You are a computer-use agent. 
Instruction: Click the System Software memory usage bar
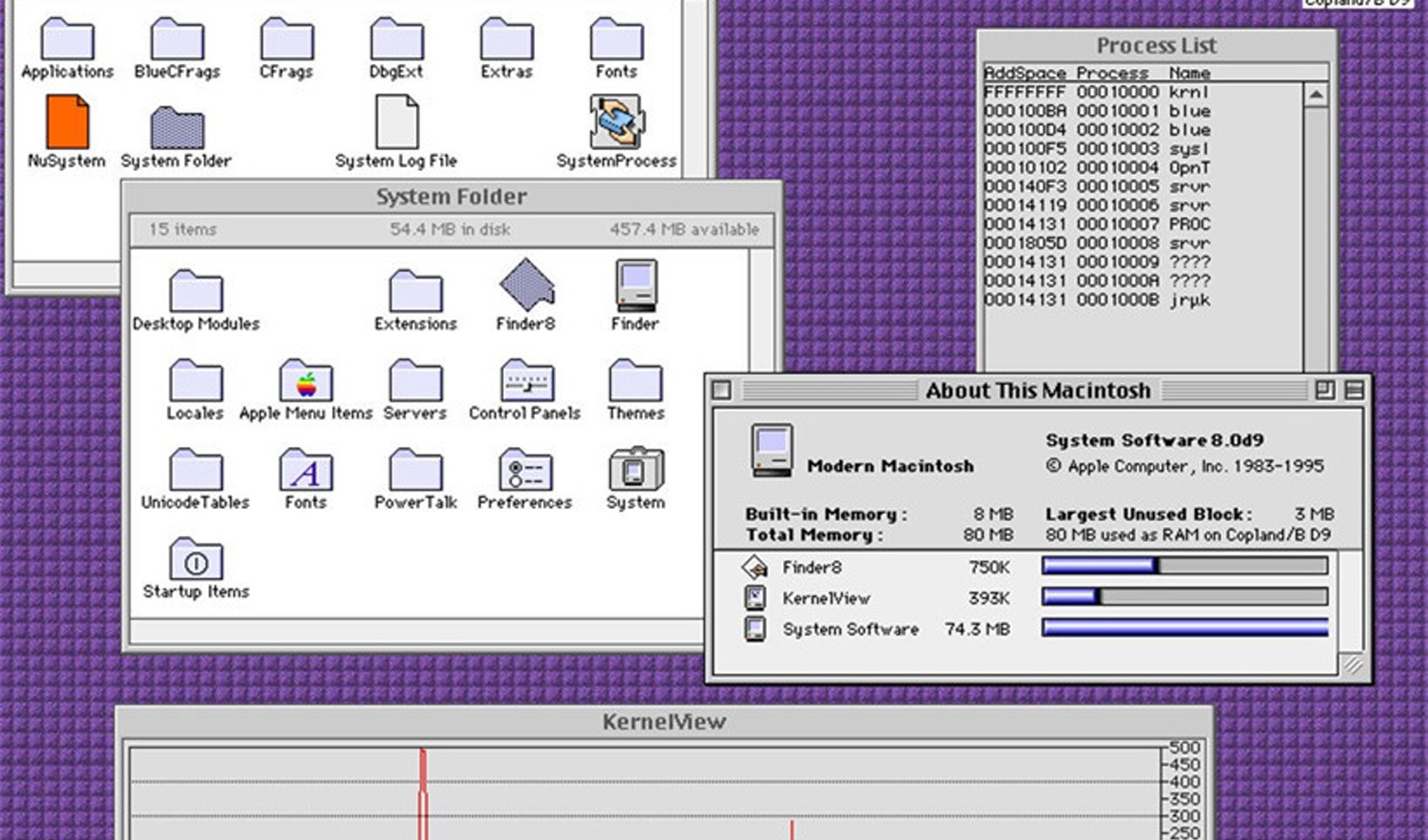click(1184, 627)
